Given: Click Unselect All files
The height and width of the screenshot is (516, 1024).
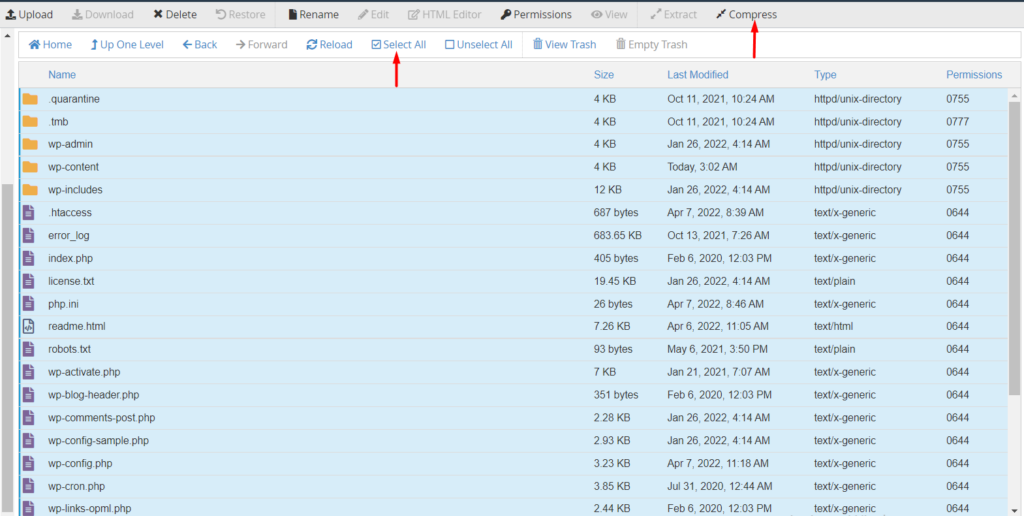Looking at the screenshot, I should click(479, 44).
